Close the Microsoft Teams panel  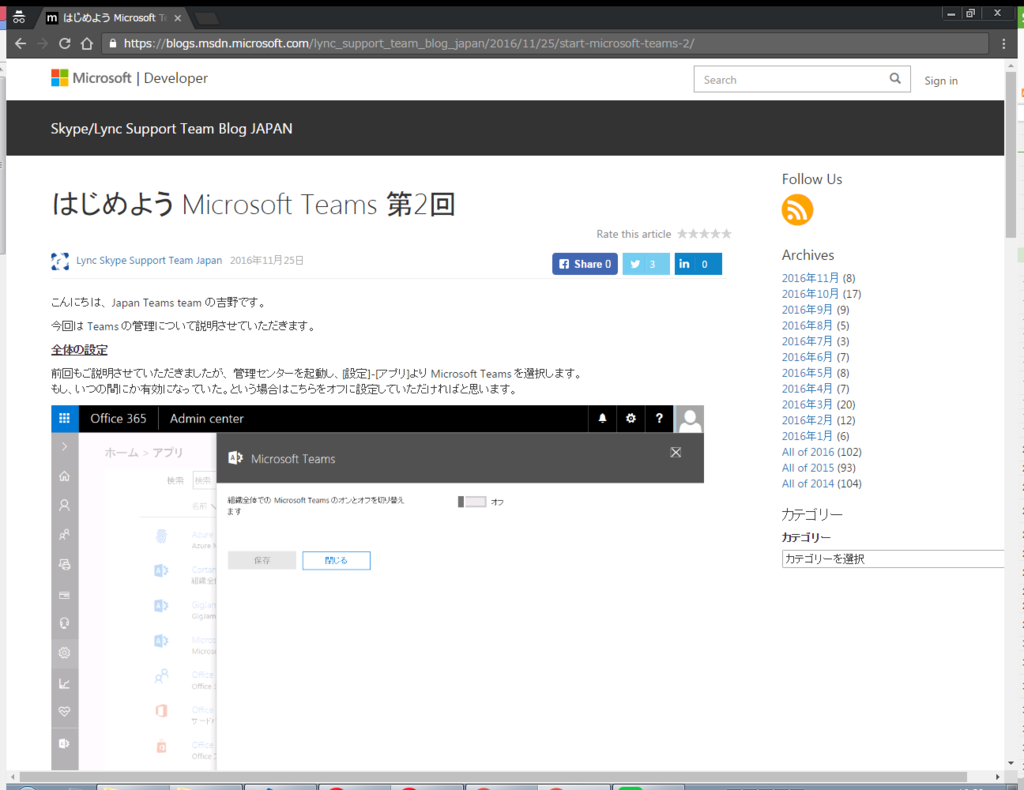click(676, 452)
